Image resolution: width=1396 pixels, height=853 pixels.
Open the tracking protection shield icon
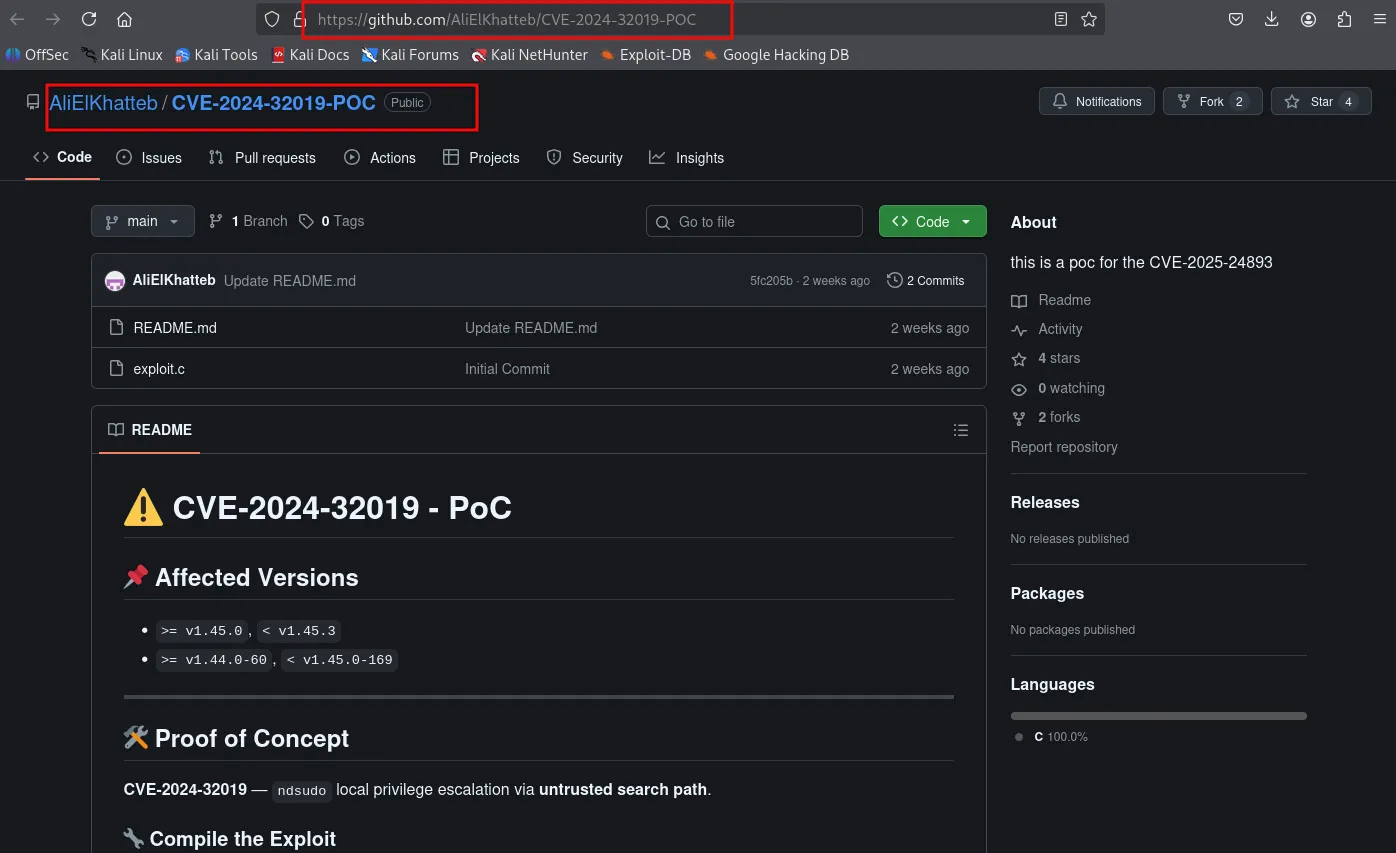pos(272,19)
